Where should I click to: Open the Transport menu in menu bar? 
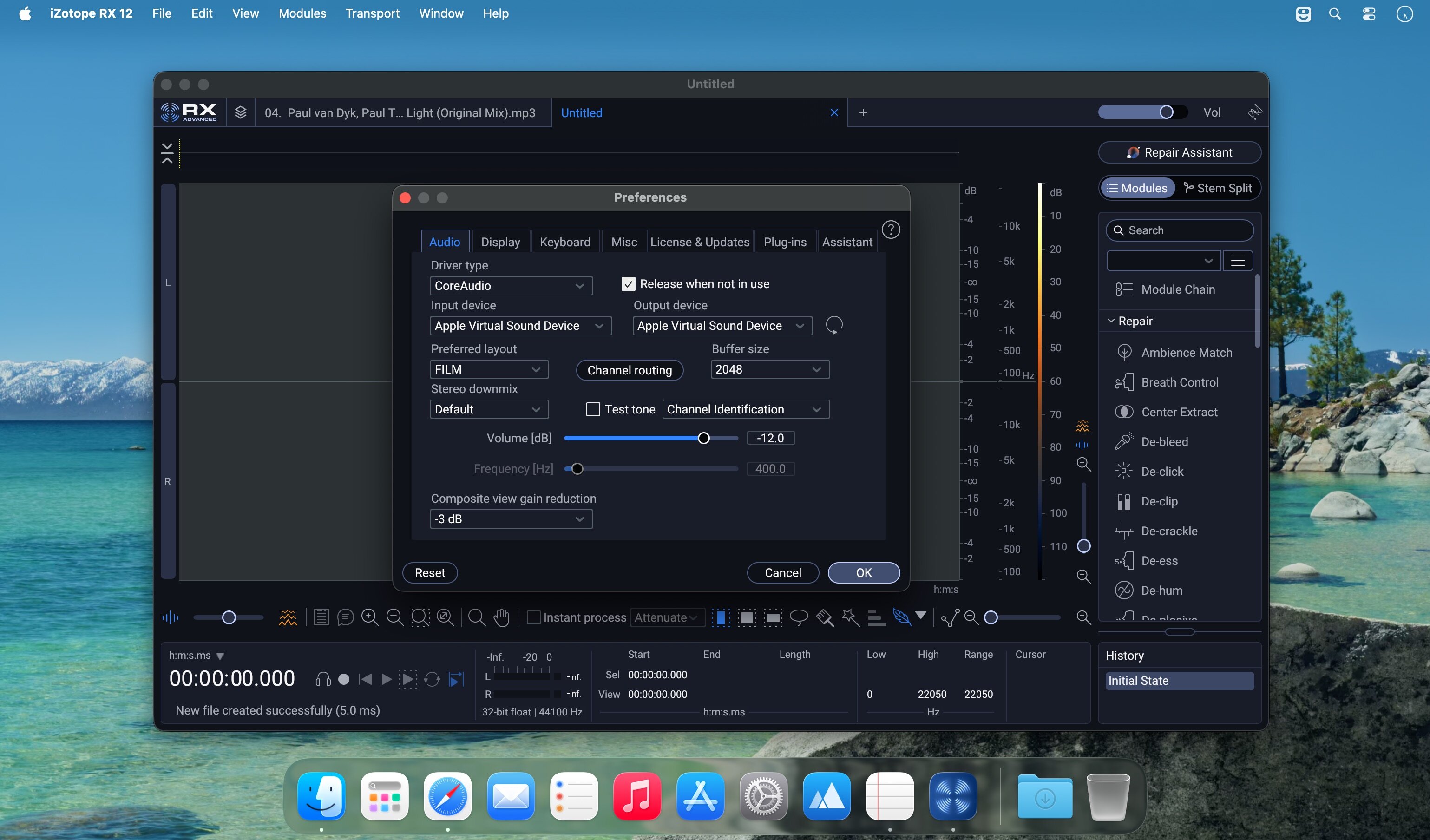click(x=372, y=13)
